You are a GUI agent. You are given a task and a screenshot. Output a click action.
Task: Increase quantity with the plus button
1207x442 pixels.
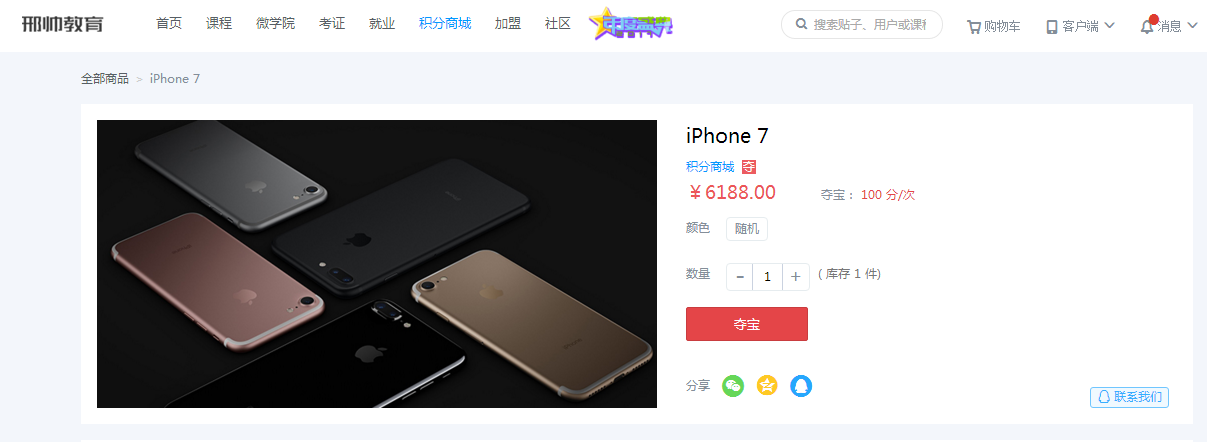796,276
